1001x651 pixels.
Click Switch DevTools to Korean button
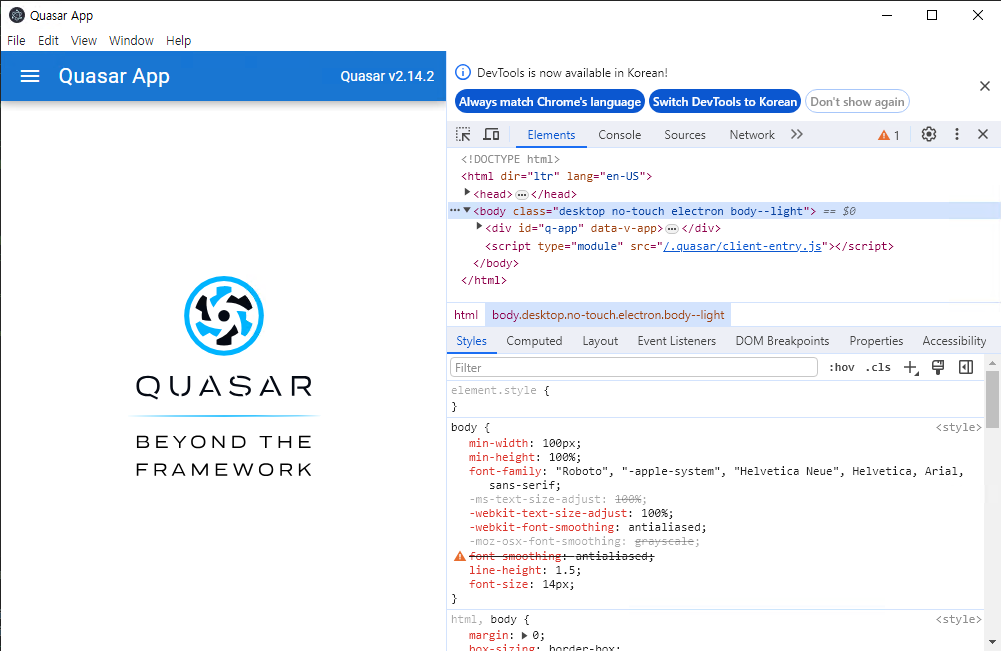[x=725, y=101]
